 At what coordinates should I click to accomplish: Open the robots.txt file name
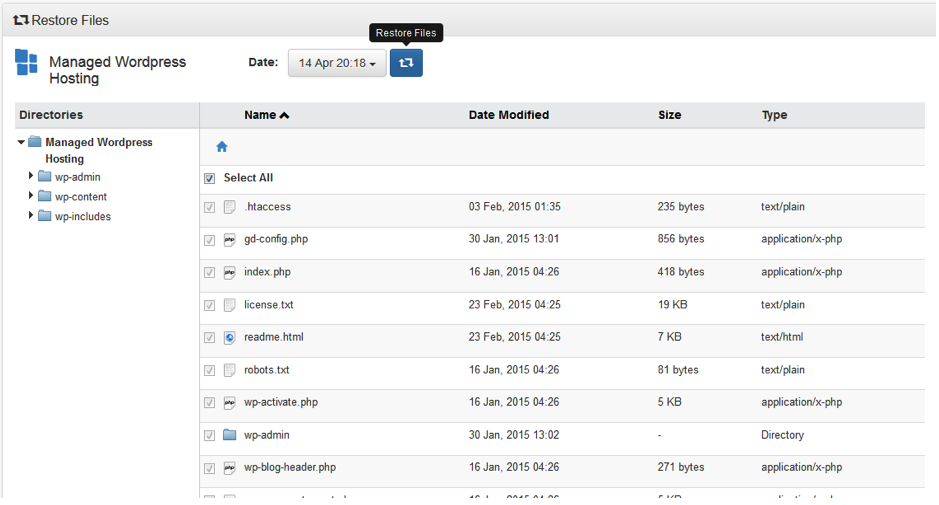pos(267,370)
